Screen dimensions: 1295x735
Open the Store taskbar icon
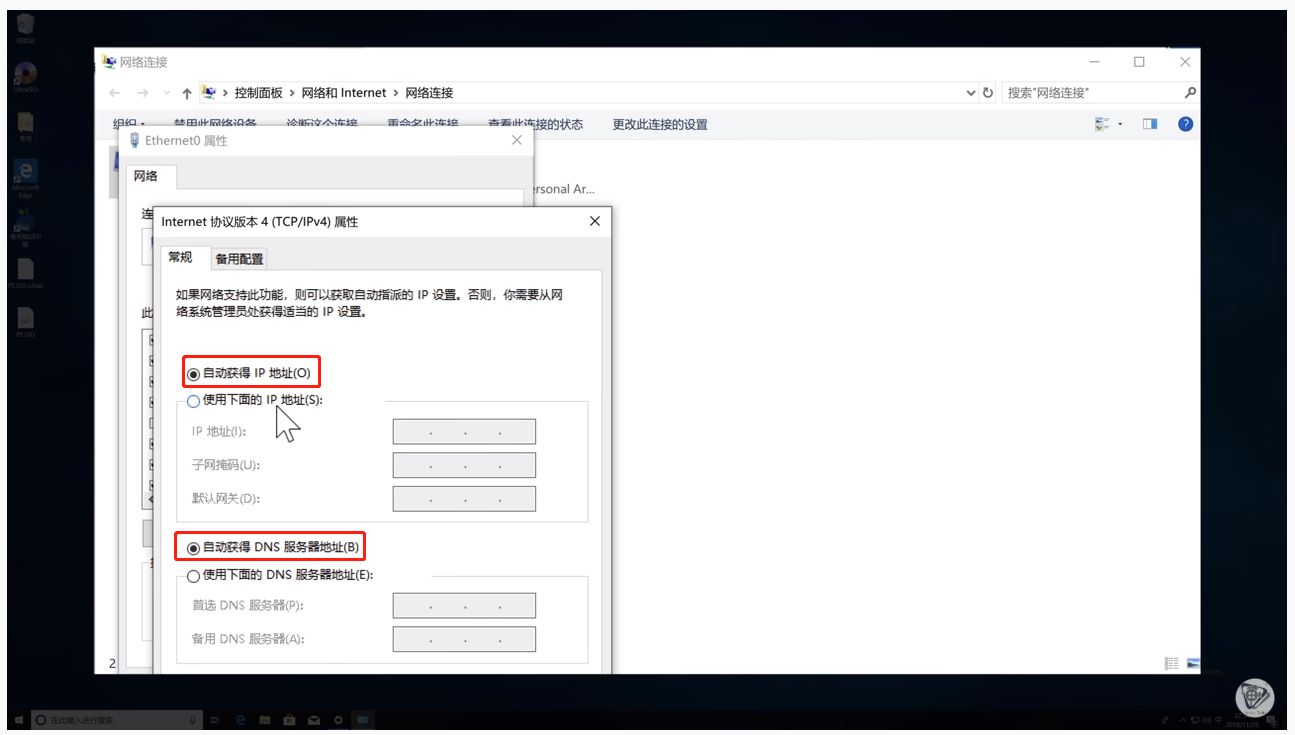289,719
